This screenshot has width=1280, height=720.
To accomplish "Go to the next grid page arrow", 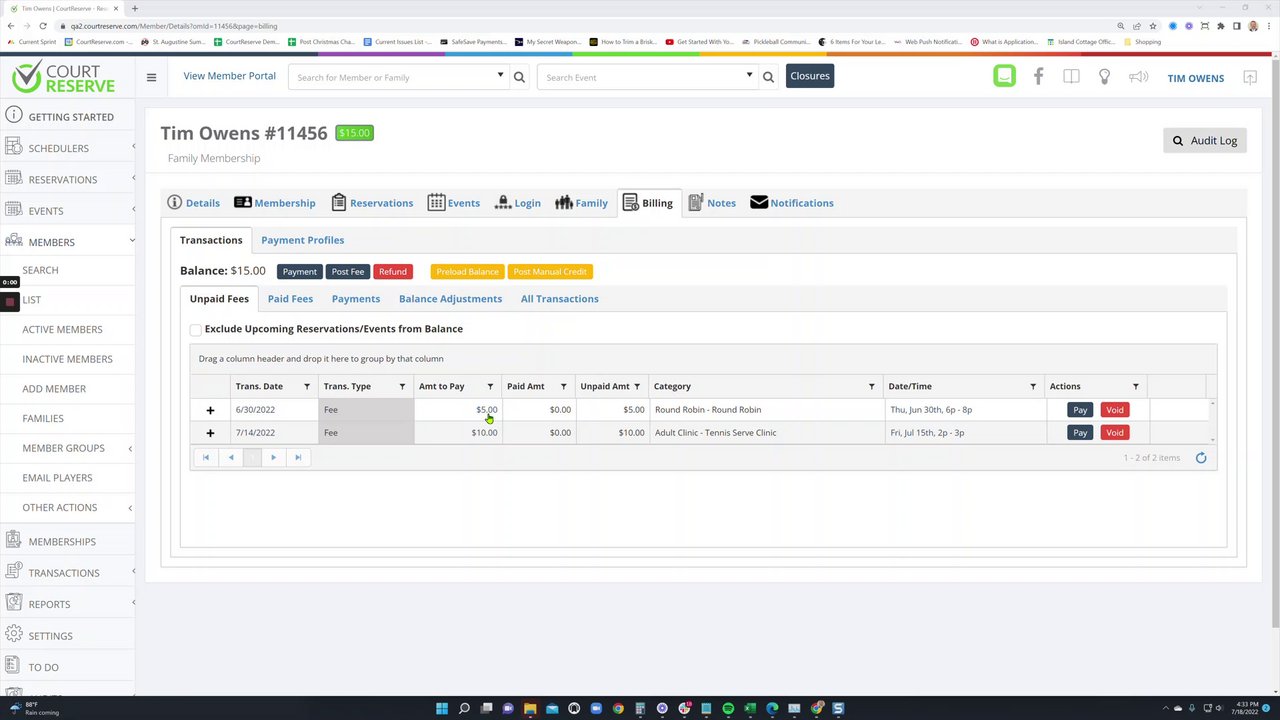I will [273, 457].
